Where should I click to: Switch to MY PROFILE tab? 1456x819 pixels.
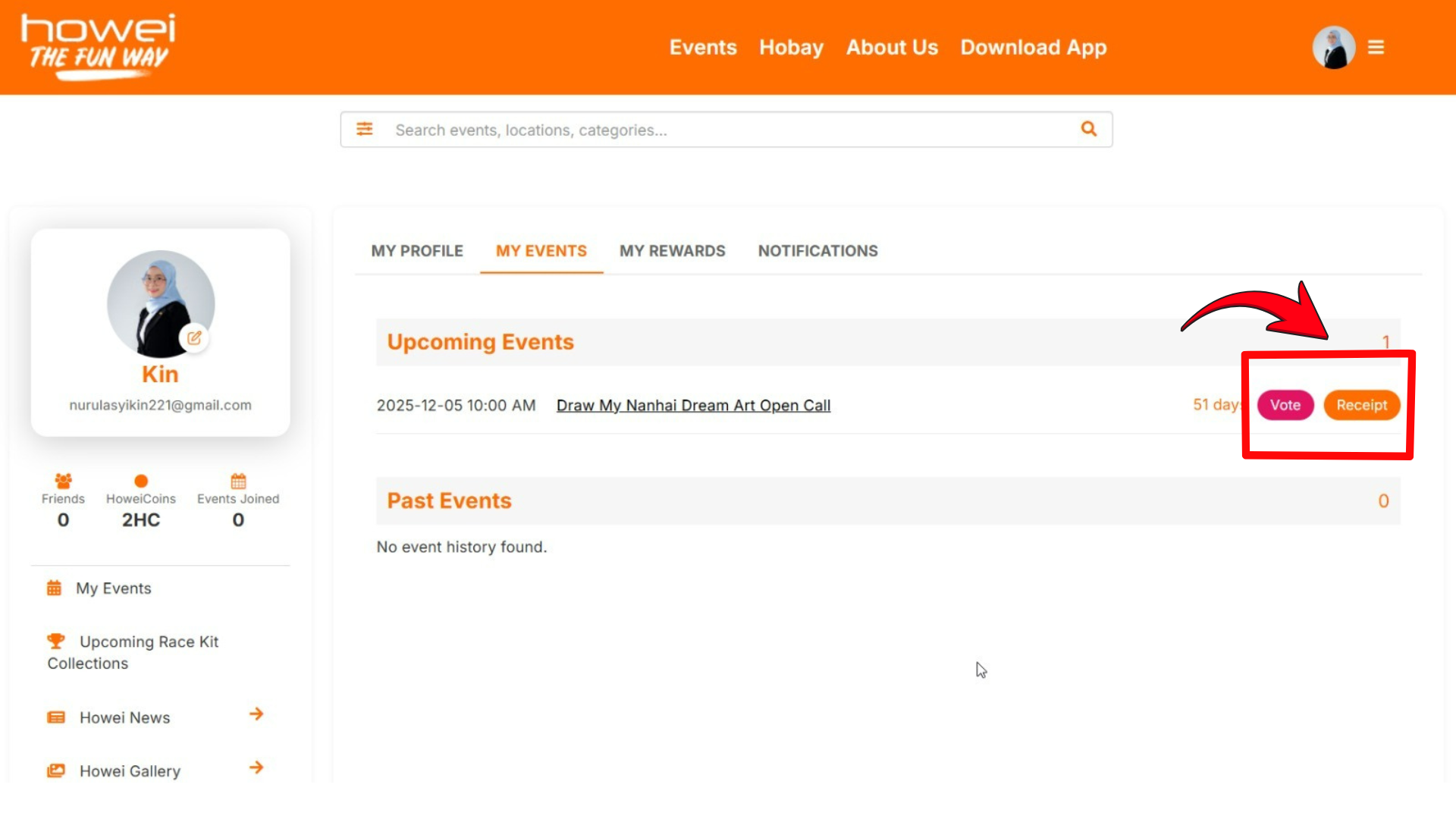point(417,251)
